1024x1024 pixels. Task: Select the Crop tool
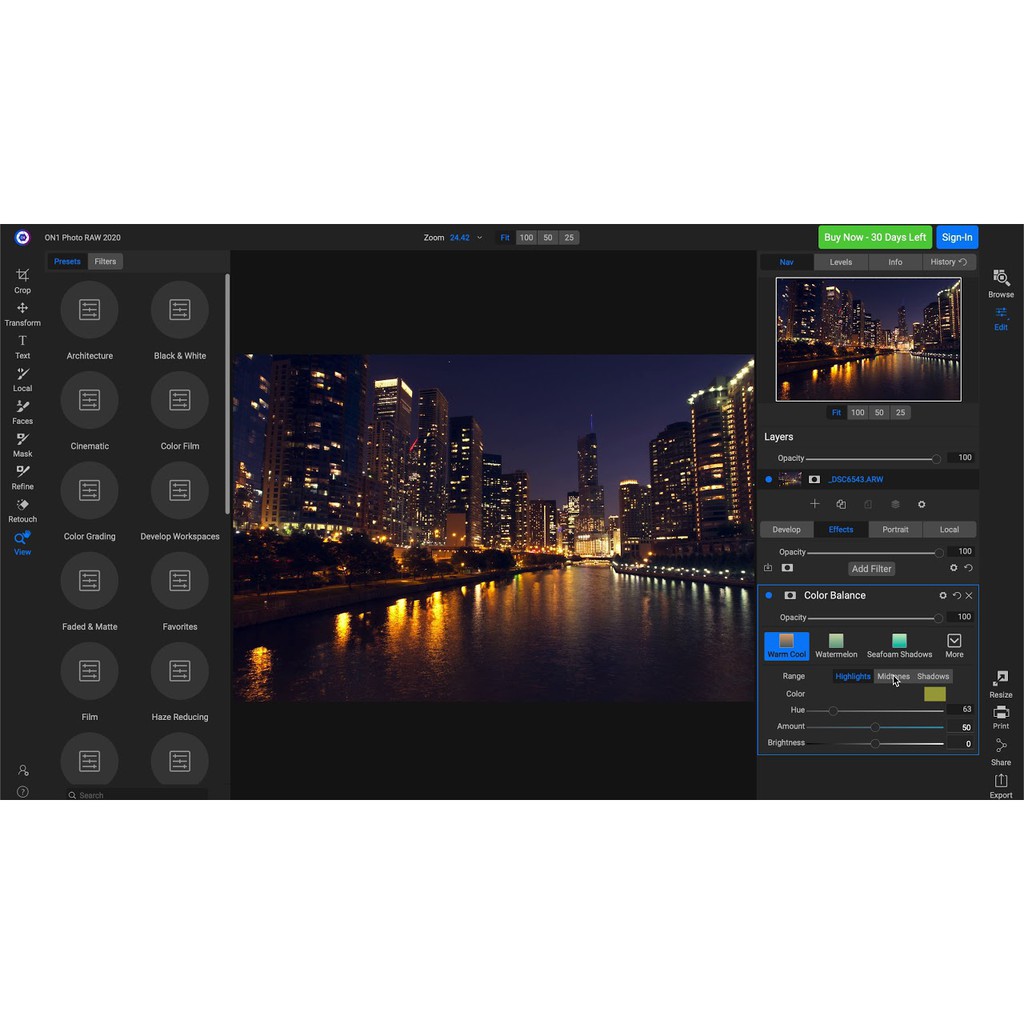(22, 279)
